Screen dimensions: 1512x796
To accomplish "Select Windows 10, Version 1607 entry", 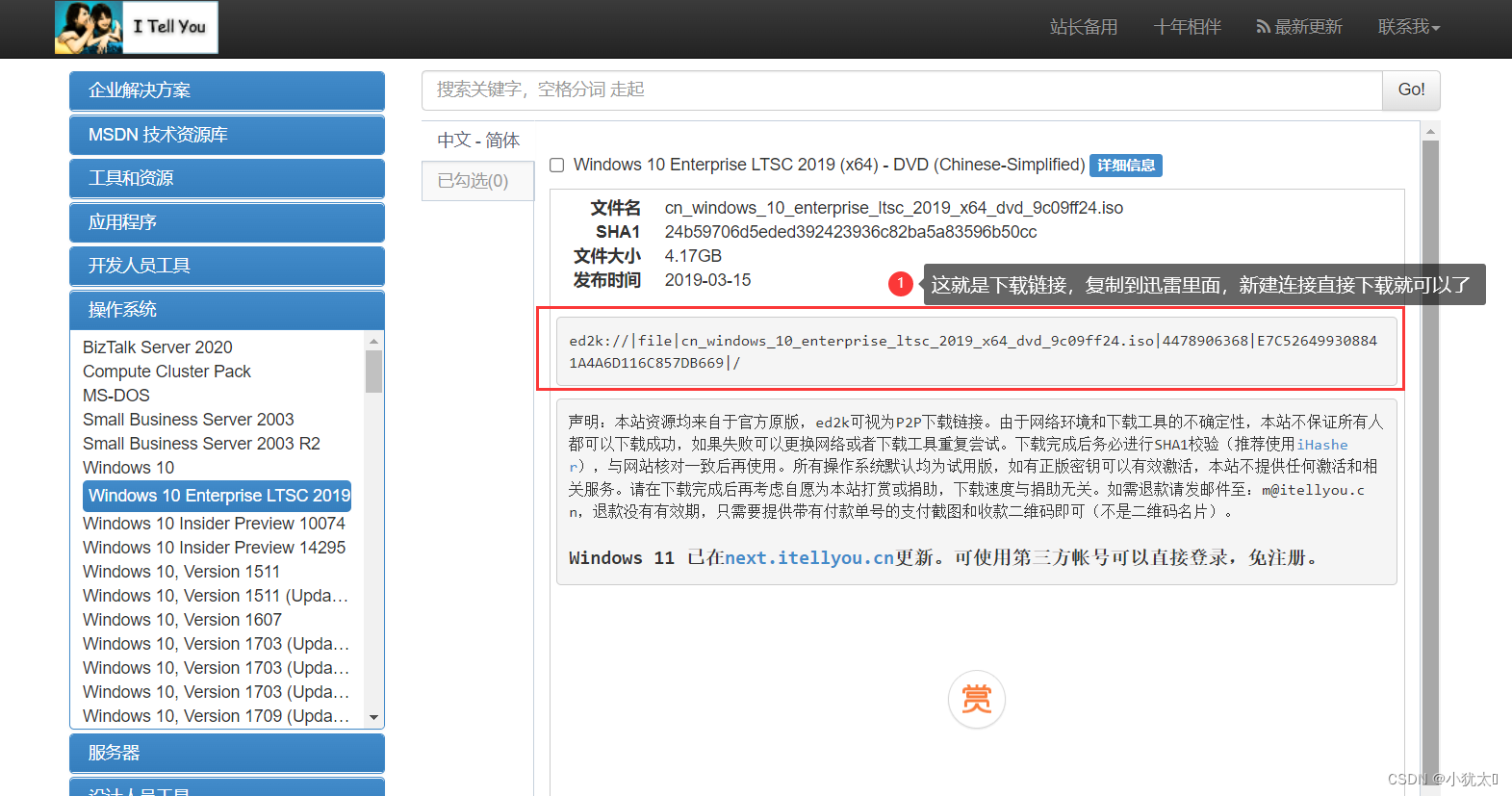I will pos(182,620).
